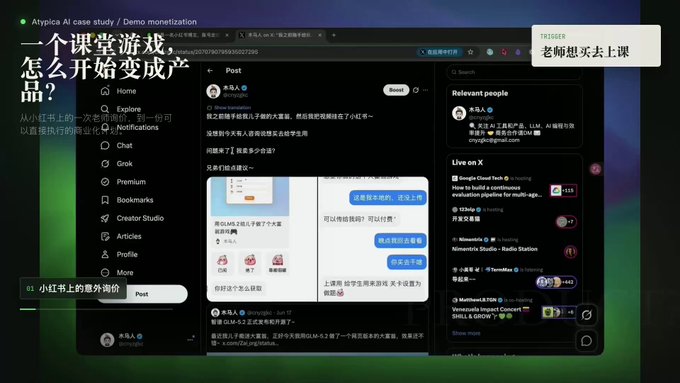The height and width of the screenshot is (383, 680).
Task: Open Bookmarks from the sidebar
Action: click(x=127, y=200)
